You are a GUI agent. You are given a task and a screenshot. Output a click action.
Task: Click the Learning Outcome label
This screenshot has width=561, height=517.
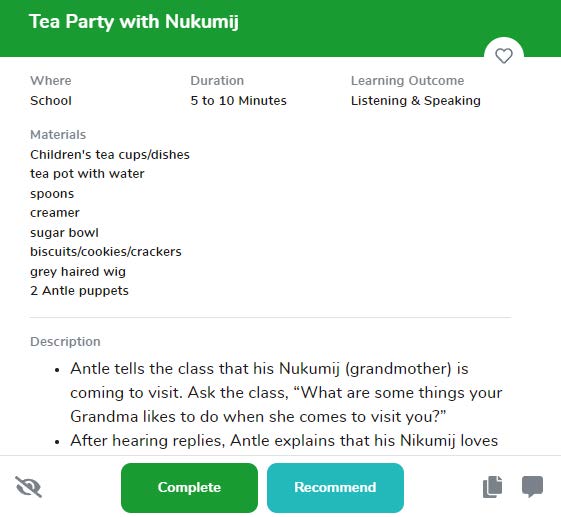407,81
